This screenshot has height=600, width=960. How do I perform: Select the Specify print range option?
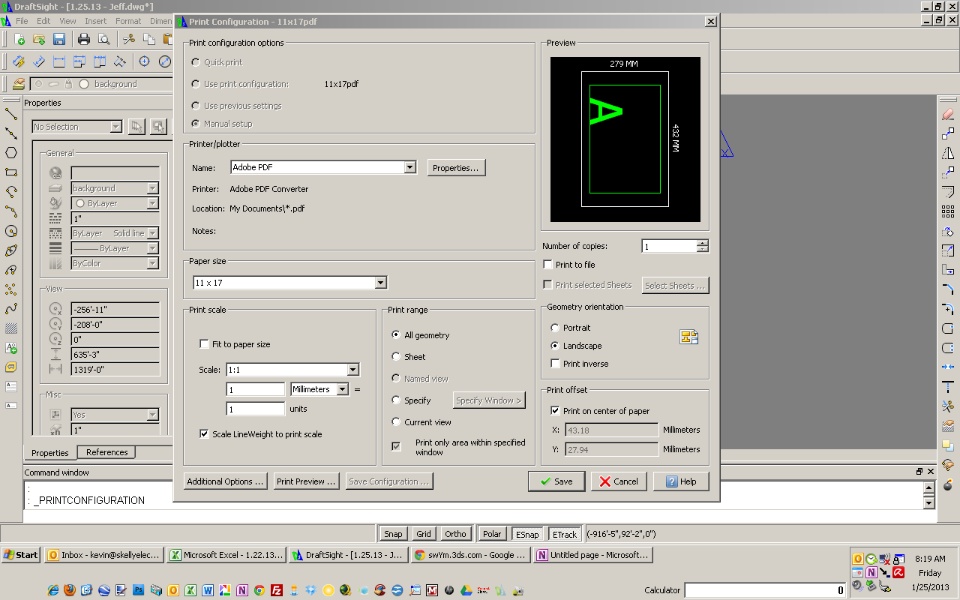pos(396,400)
